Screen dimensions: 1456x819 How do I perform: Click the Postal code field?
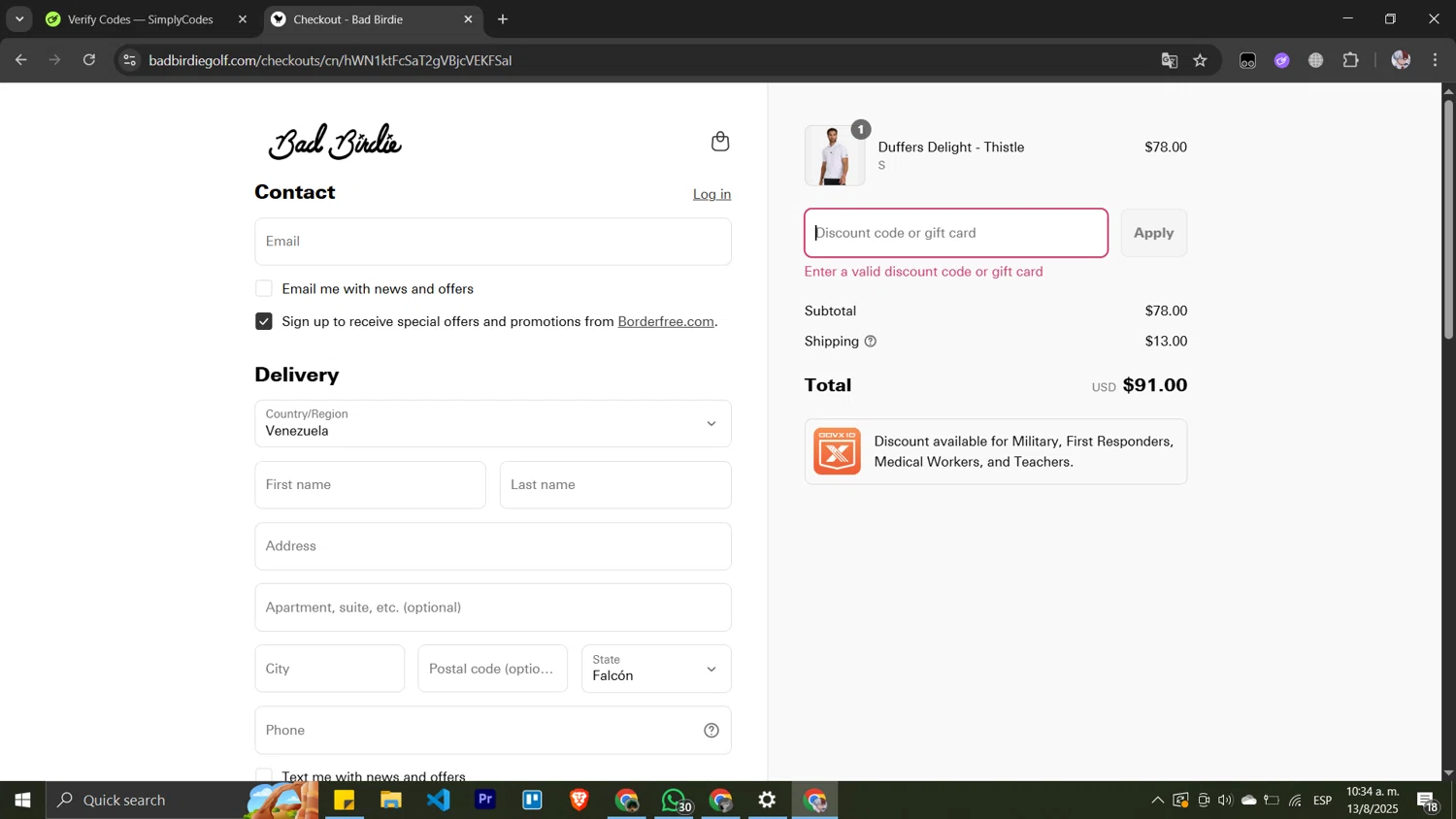click(493, 669)
